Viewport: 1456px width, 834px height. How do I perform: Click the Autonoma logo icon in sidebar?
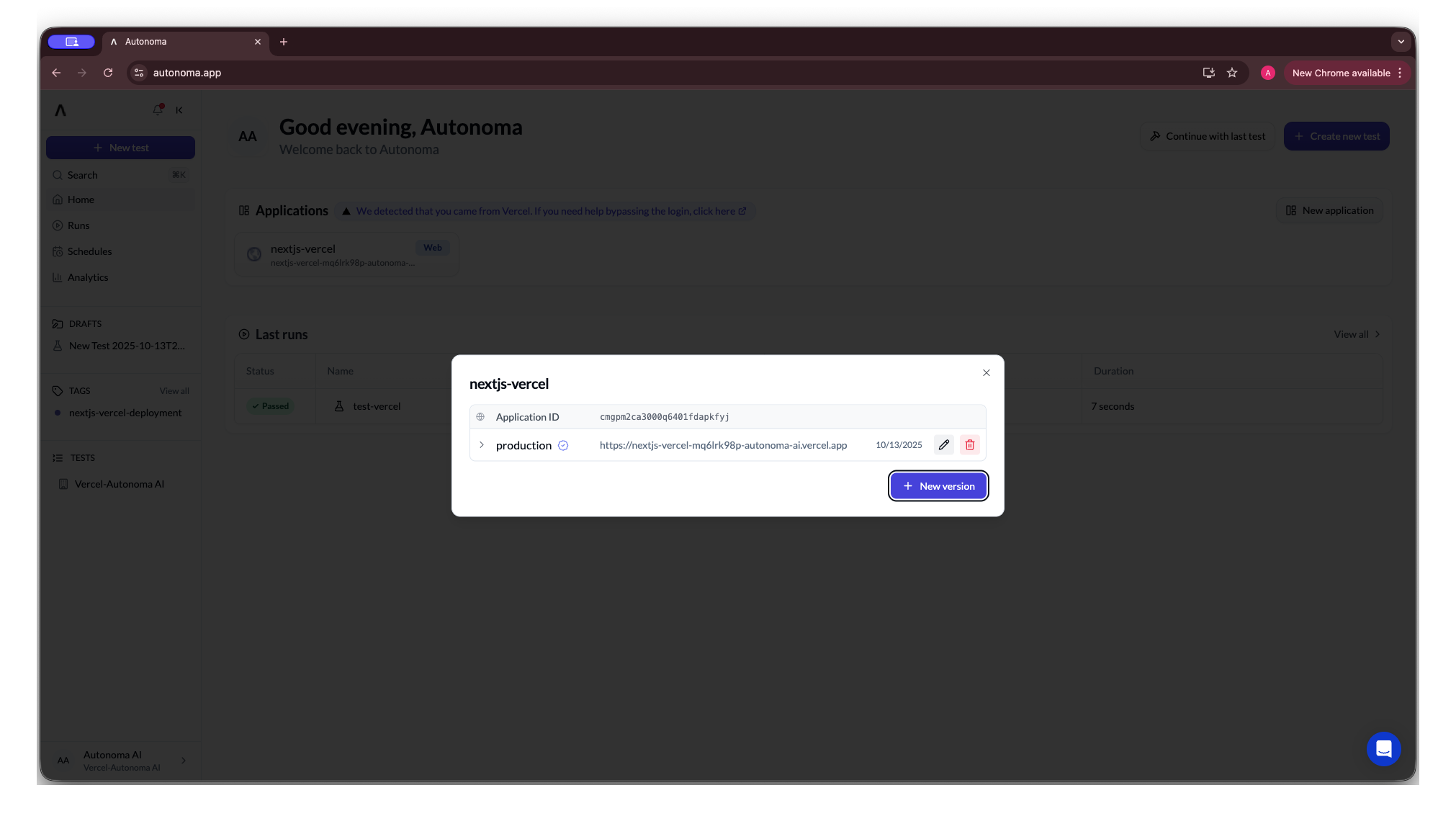[x=60, y=110]
